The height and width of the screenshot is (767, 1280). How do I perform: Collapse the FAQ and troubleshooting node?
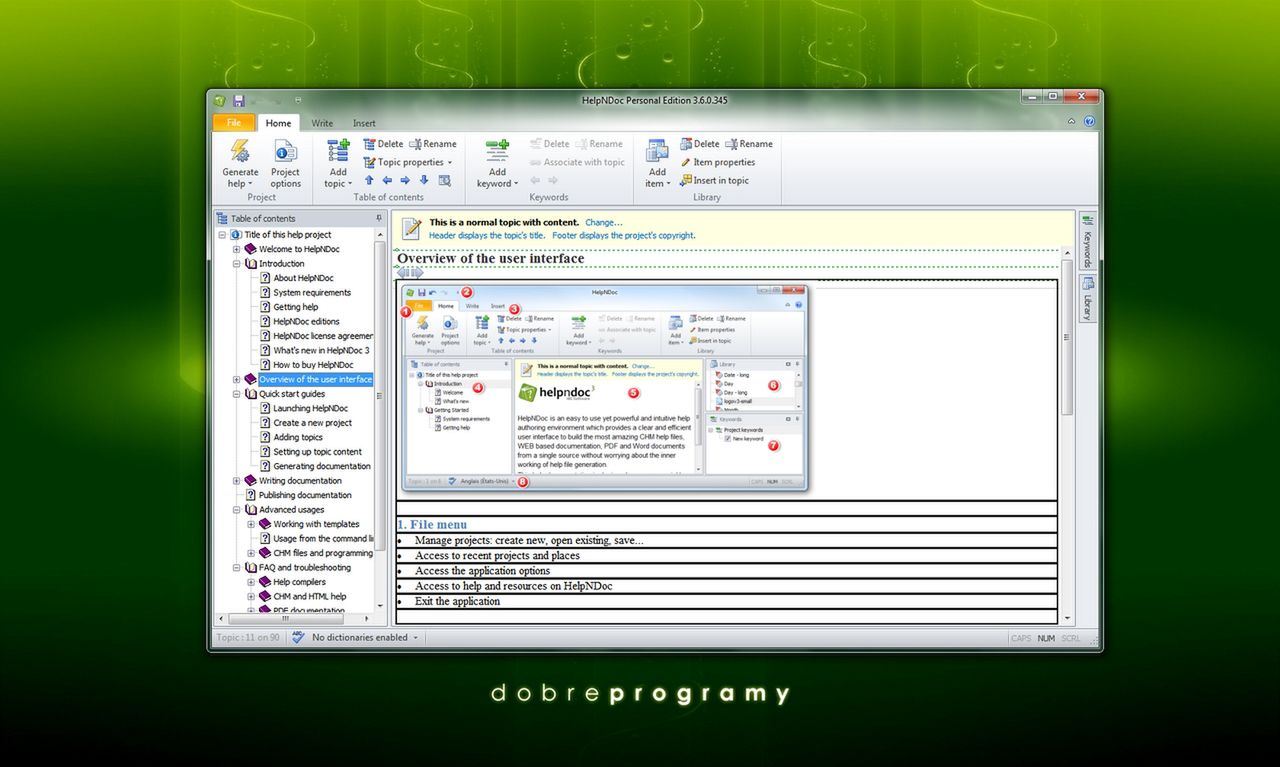click(237, 568)
